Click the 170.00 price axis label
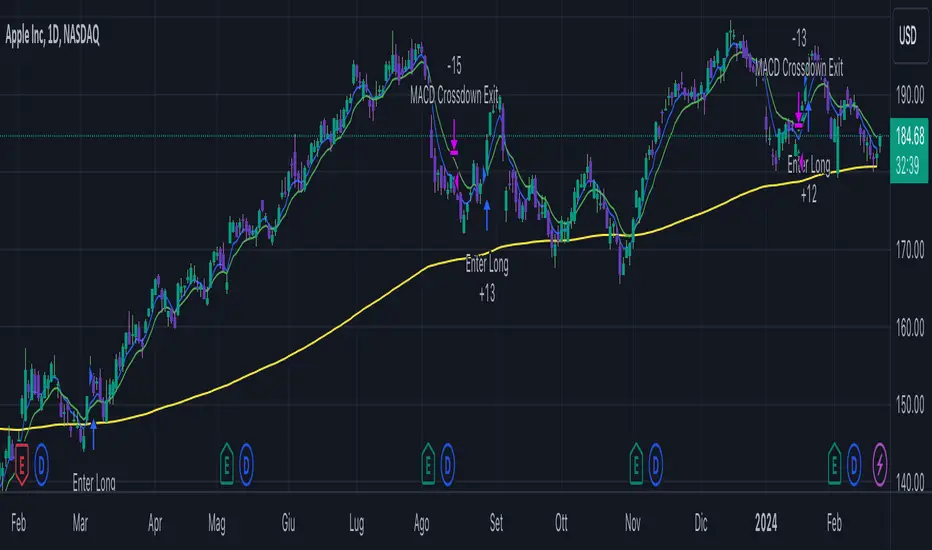 pyautogui.click(x=910, y=250)
